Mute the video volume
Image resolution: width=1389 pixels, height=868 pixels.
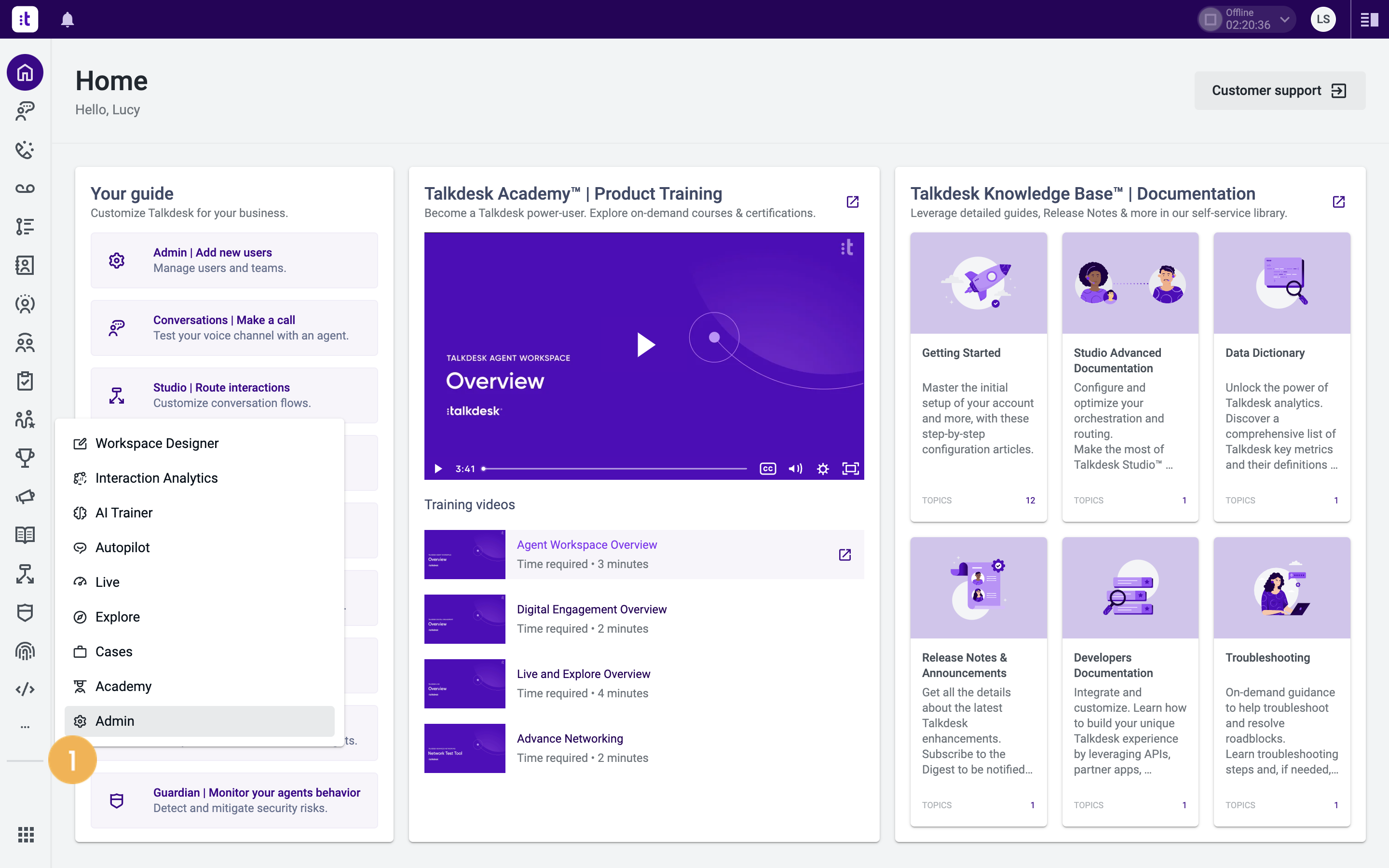click(795, 468)
